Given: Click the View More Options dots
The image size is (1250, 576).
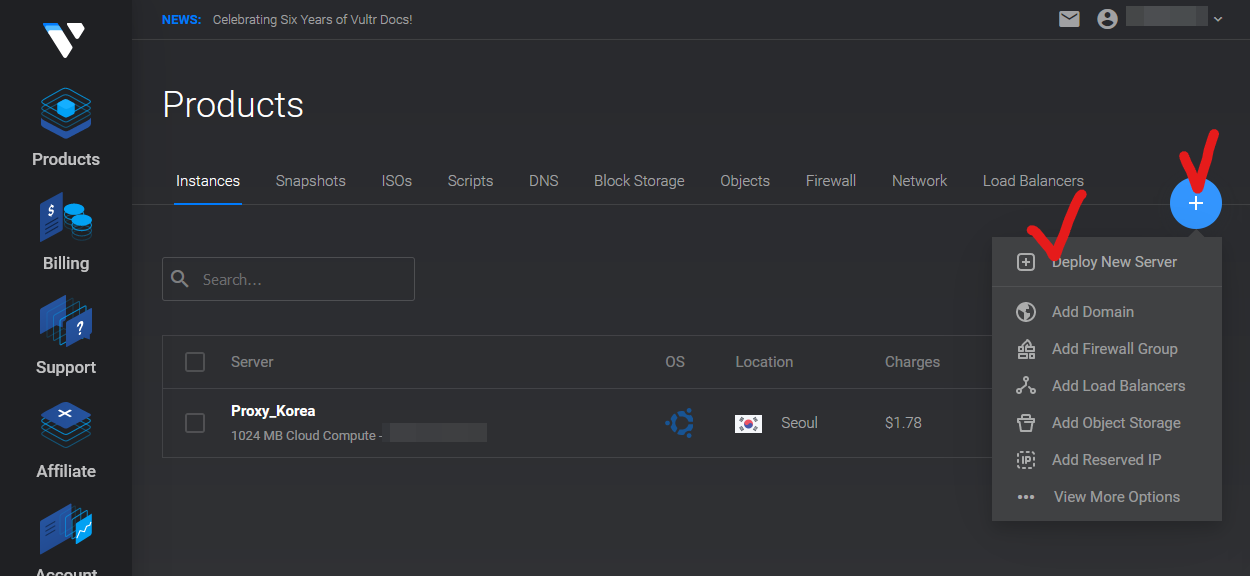Looking at the screenshot, I should (1026, 497).
